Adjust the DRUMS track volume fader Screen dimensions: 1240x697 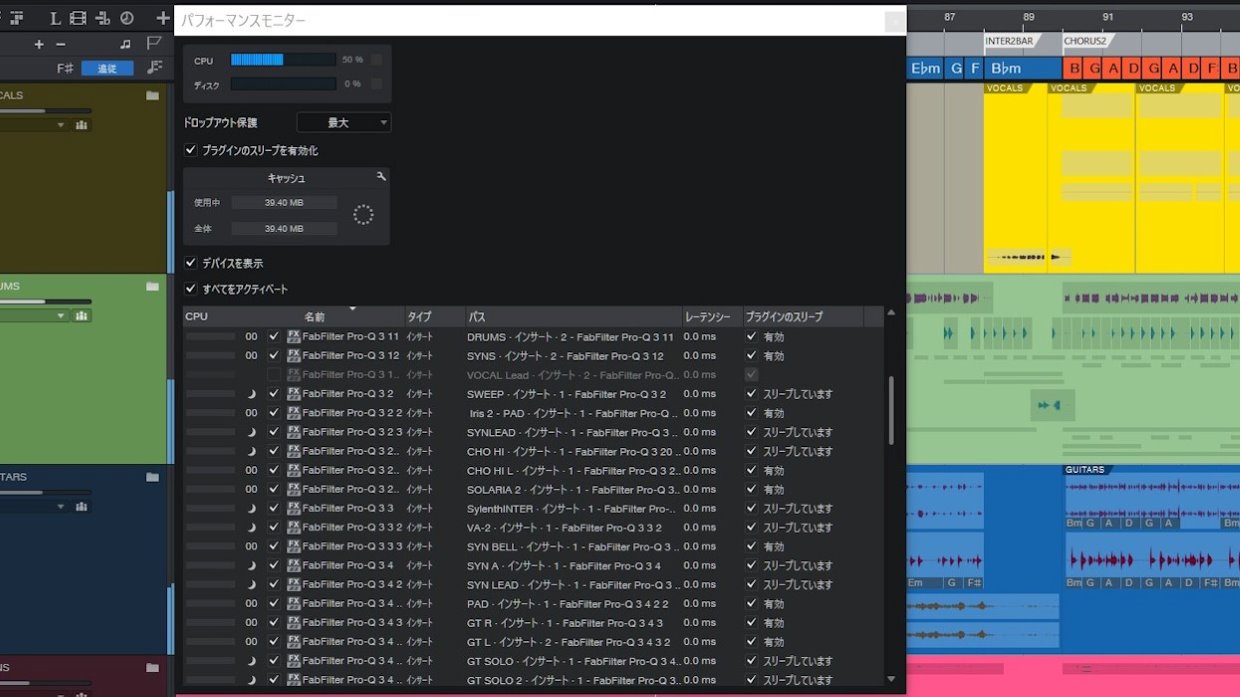pos(45,301)
